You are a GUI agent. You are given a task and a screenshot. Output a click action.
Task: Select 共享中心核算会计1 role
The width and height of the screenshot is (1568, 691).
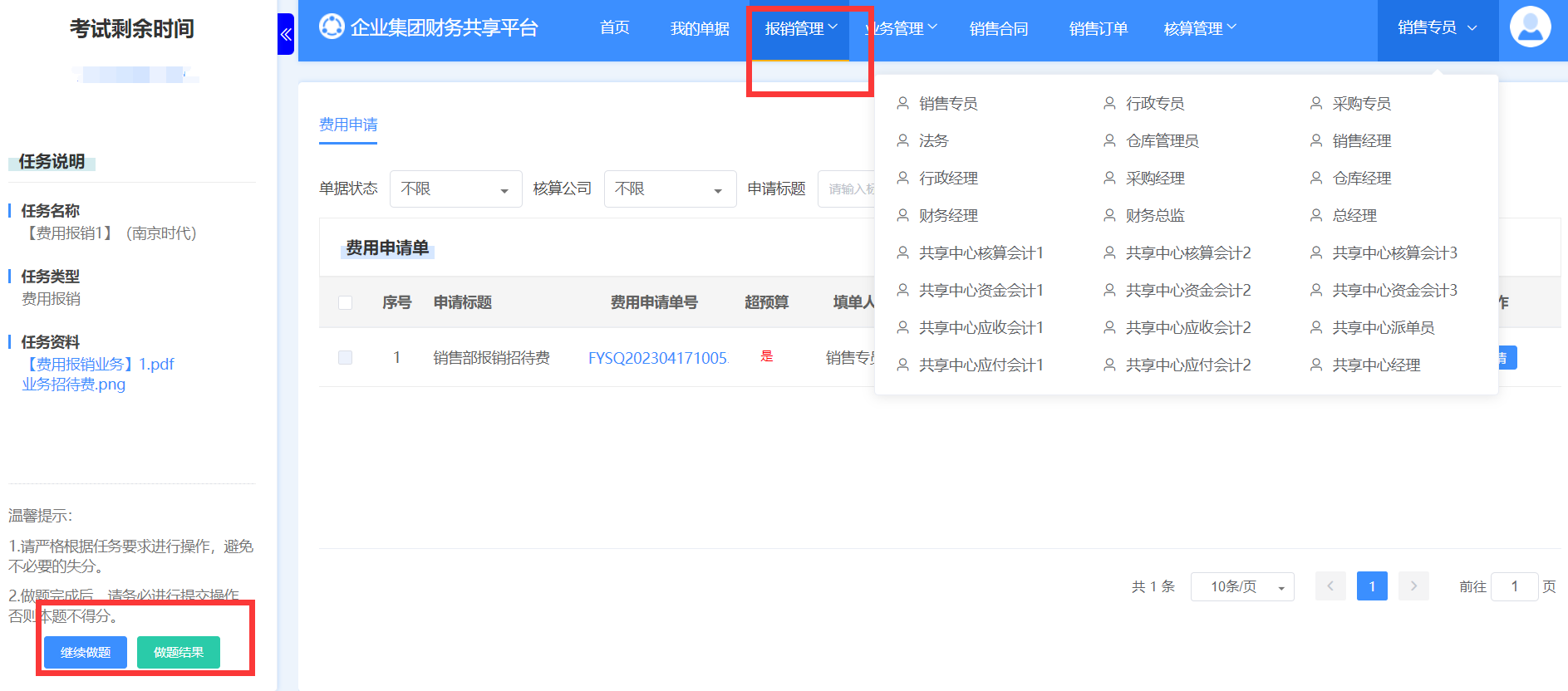pos(981,253)
